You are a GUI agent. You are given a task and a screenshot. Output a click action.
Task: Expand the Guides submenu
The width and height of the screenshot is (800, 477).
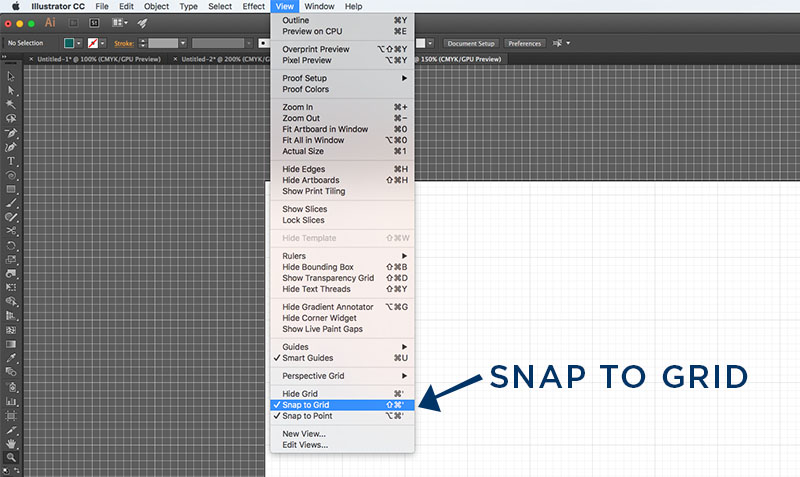coord(342,347)
